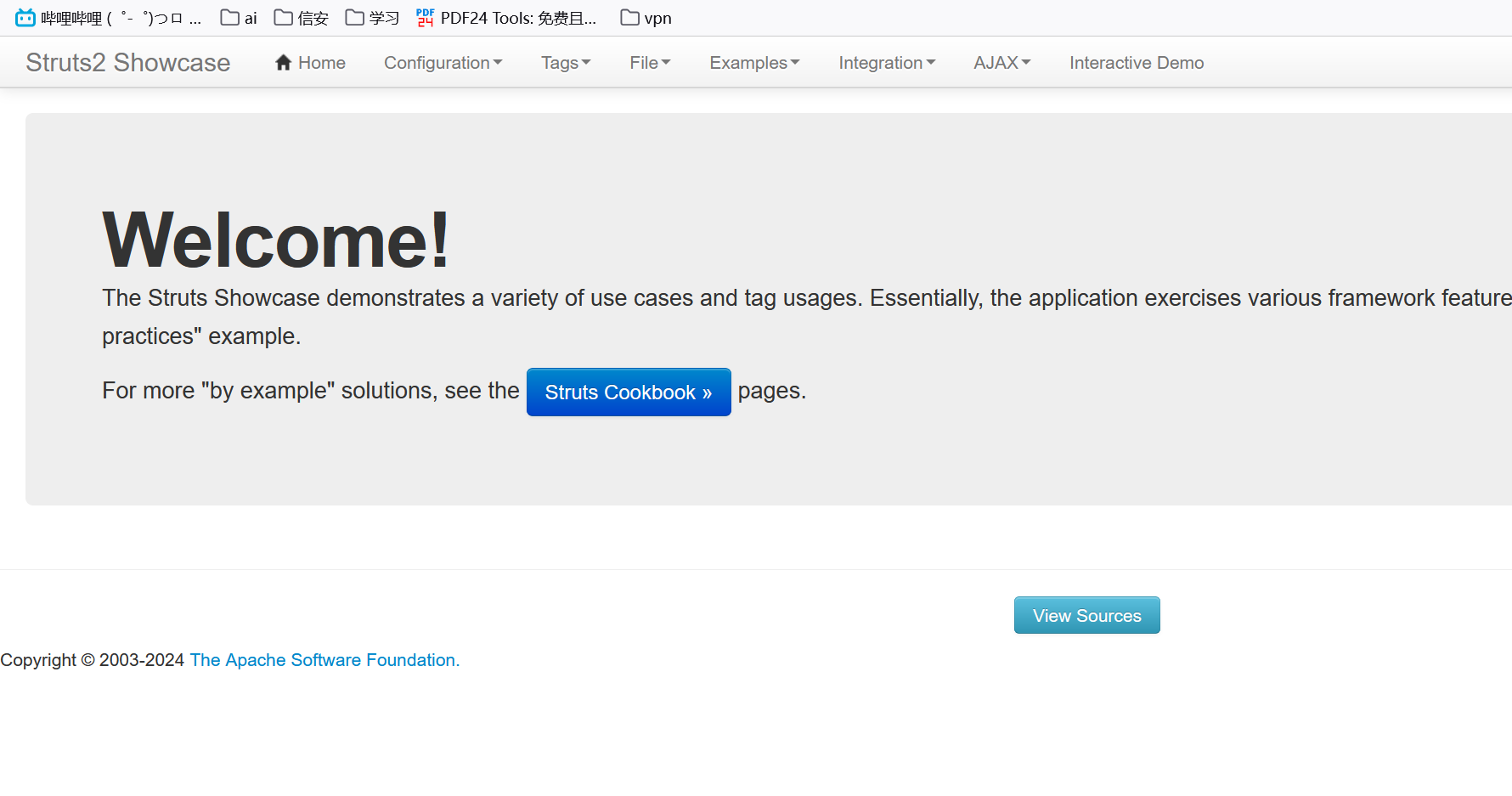The height and width of the screenshot is (796, 1512).
Task: Expand the AJAX dropdown menu
Action: 1002,63
